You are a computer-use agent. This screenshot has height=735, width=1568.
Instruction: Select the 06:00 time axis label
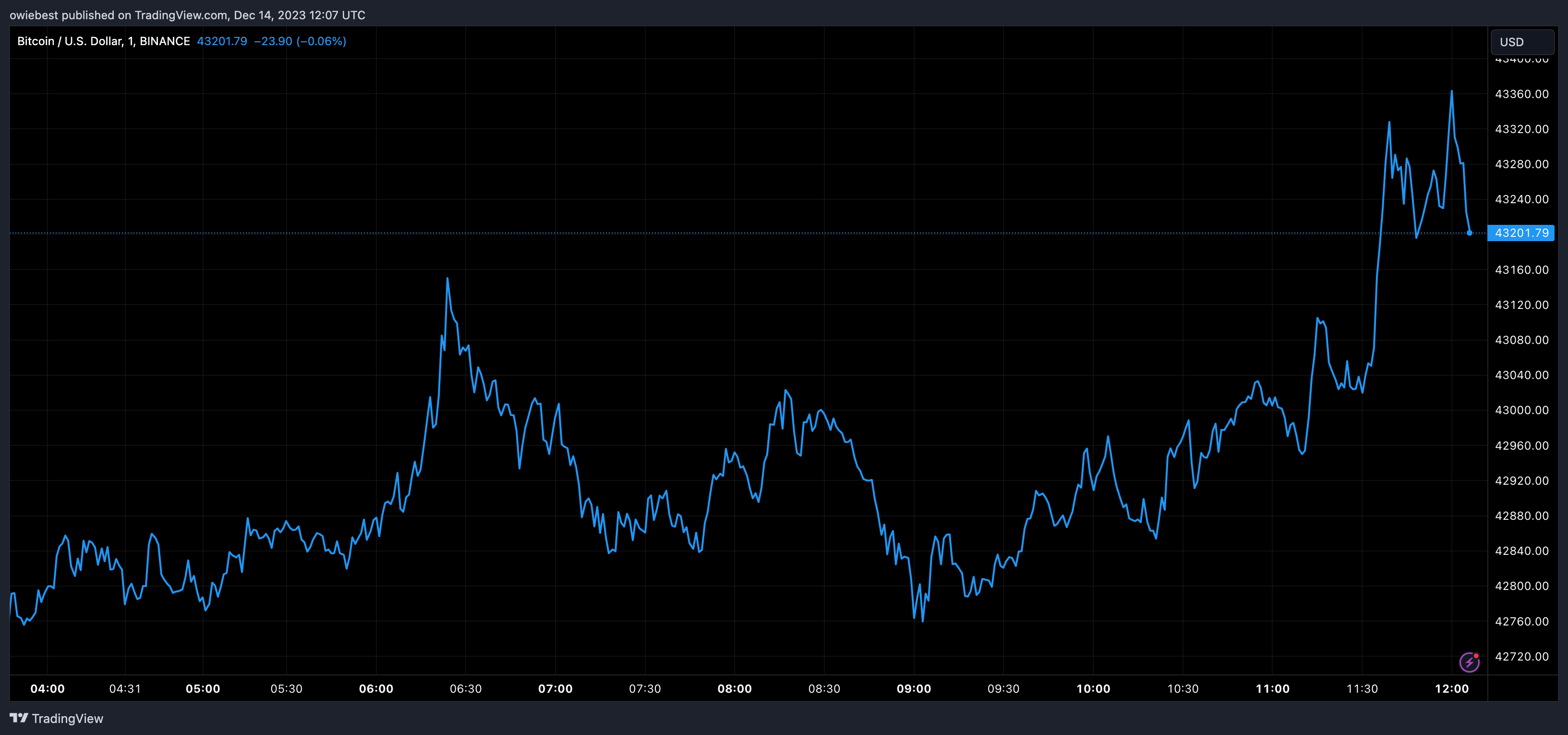[375, 689]
